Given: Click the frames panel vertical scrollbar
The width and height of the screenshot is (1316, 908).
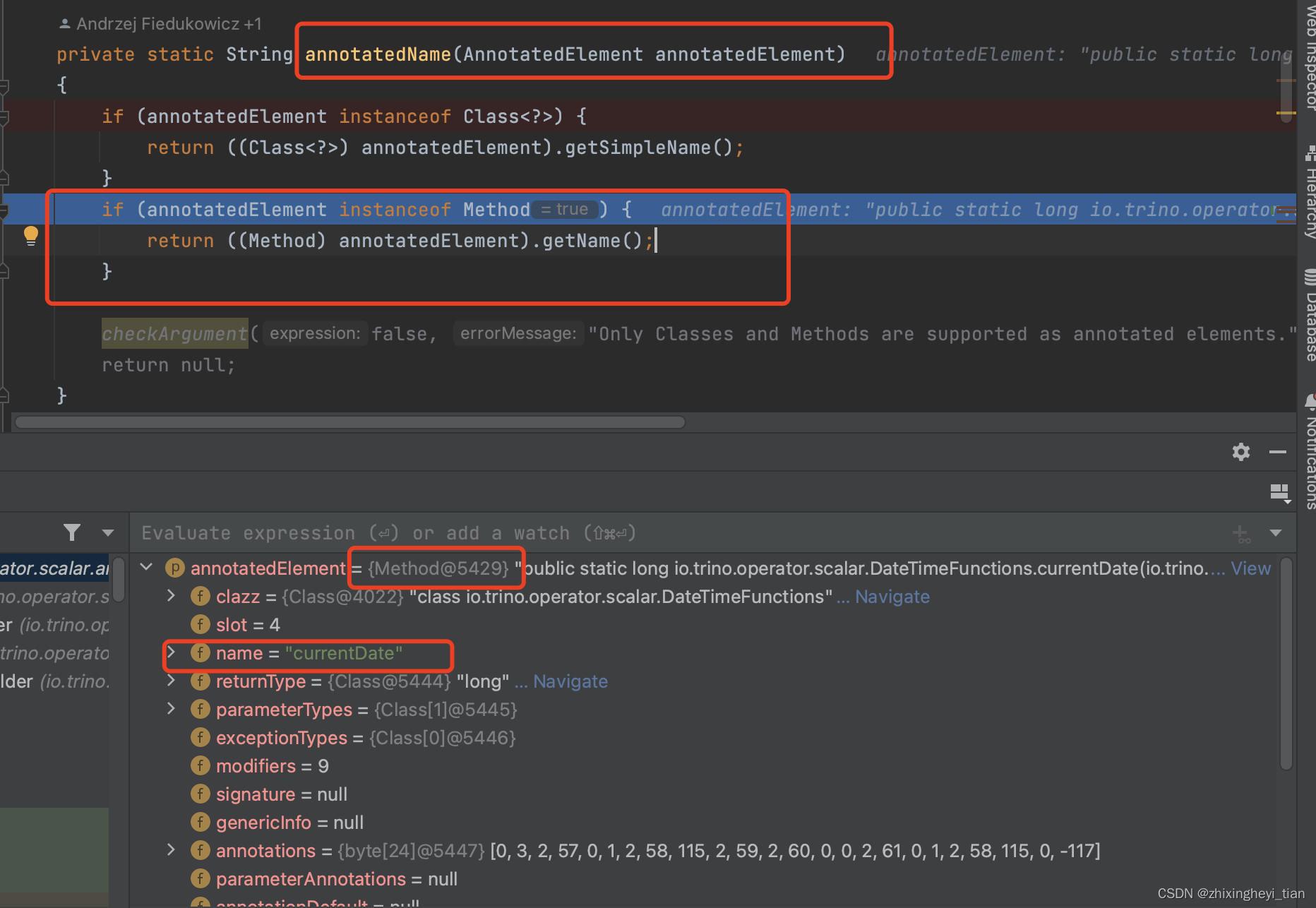Looking at the screenshot, I should click(x=119, y=579).
